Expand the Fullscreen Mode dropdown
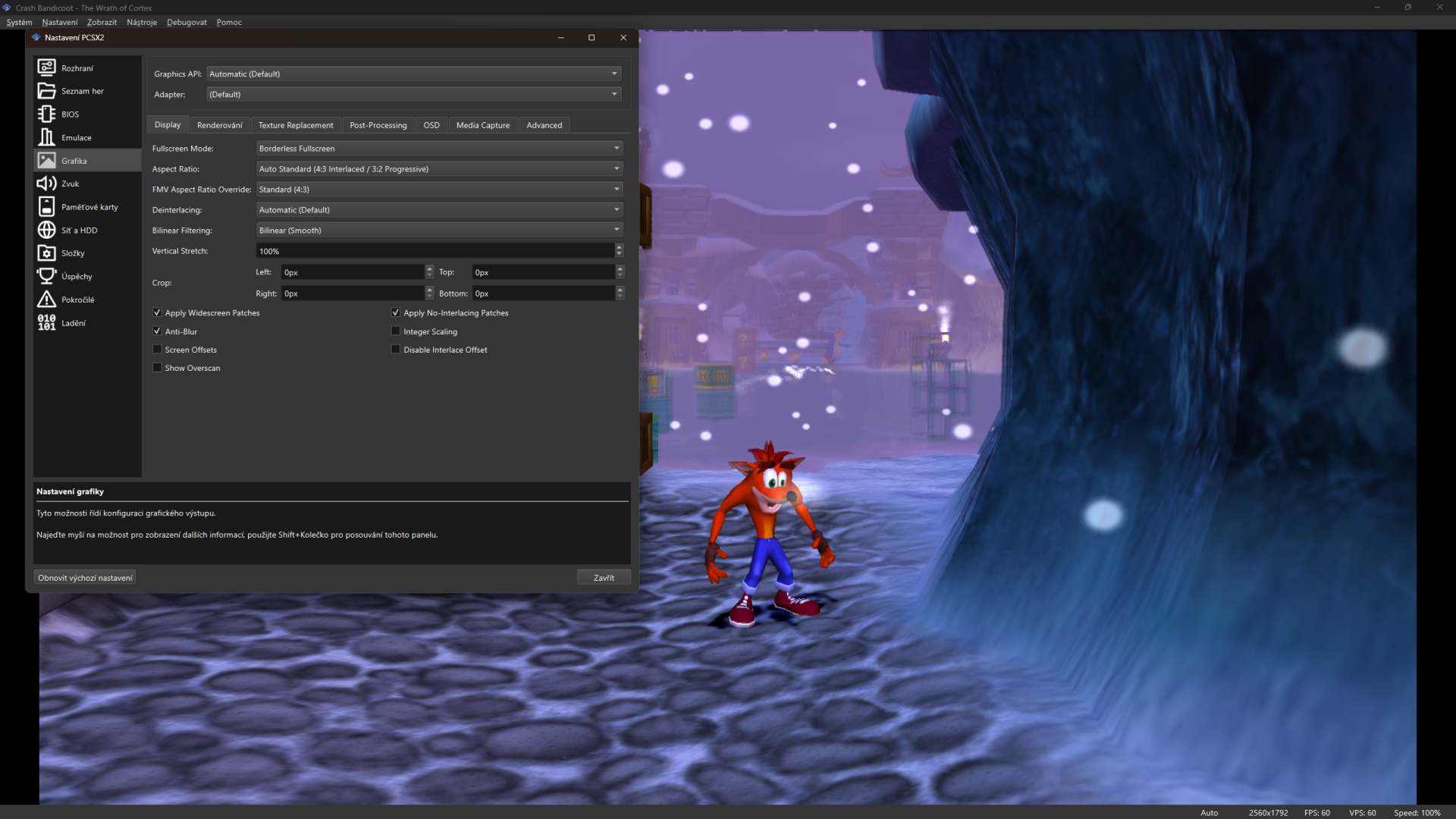This screenshot has height=819, width=1456. coord(438,148)
